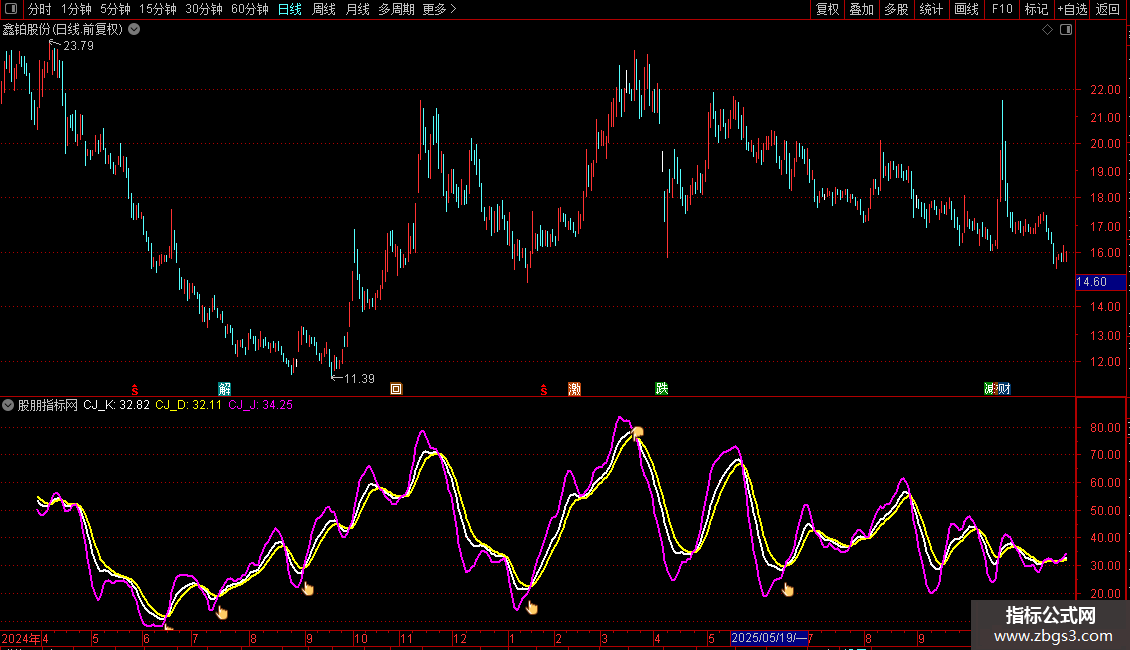Click the 返回 back button
This screenshot has width=1130, height=650.
pos(1108,9)
